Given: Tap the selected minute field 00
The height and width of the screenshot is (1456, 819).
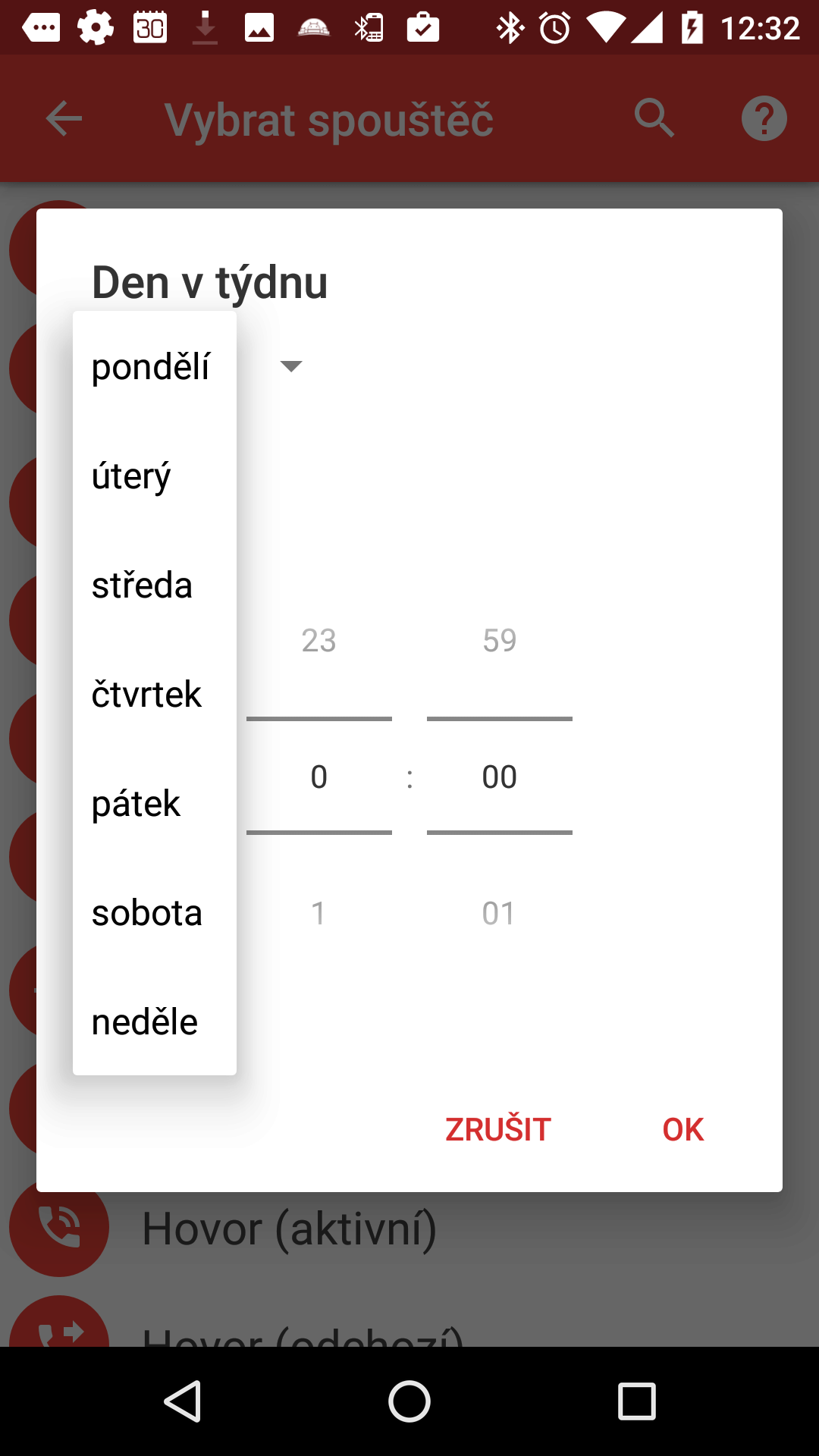Looking at the screenshot, I should (x=500, y=777).
